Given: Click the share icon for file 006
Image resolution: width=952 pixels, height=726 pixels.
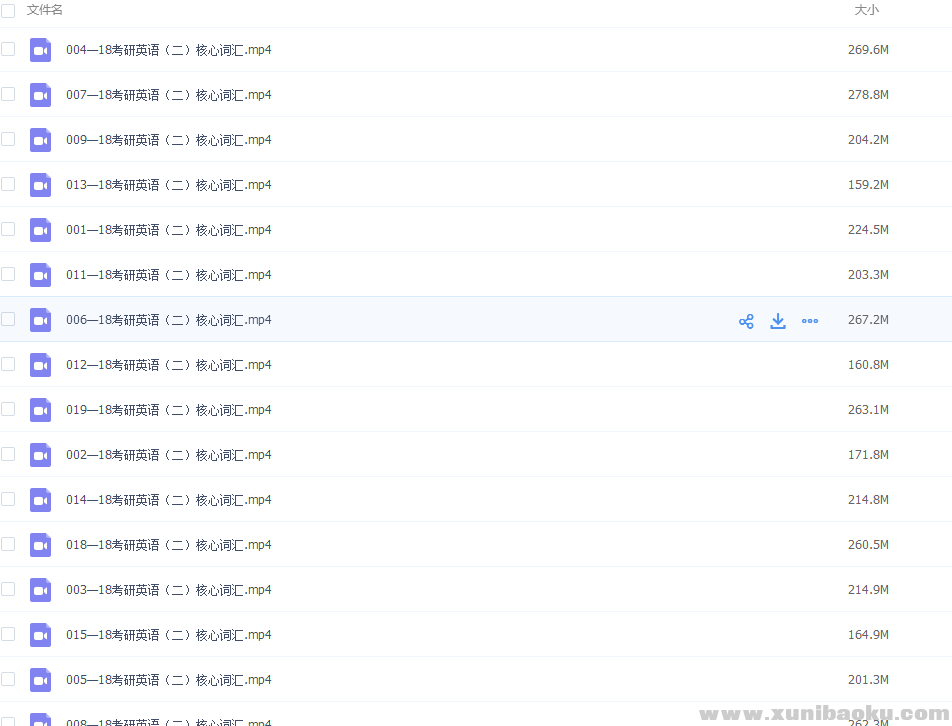Looking at the screenshot, I should (746, 321).
